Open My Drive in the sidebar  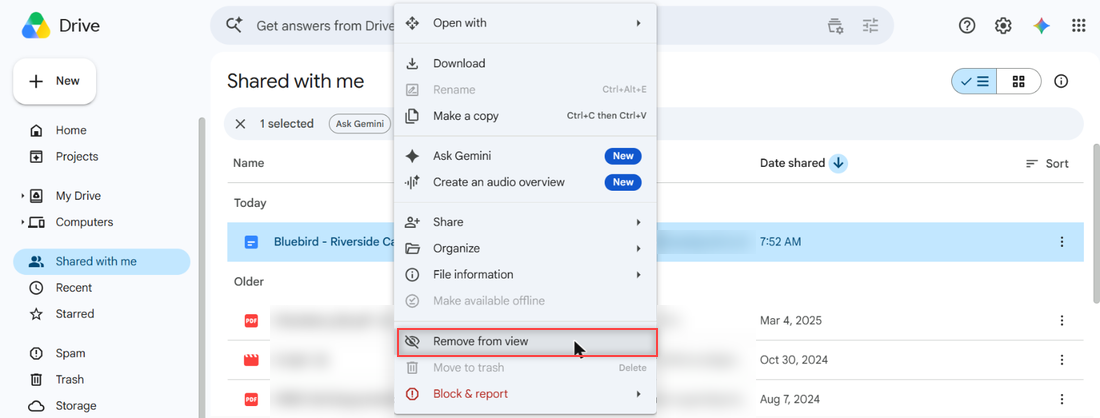78,196
